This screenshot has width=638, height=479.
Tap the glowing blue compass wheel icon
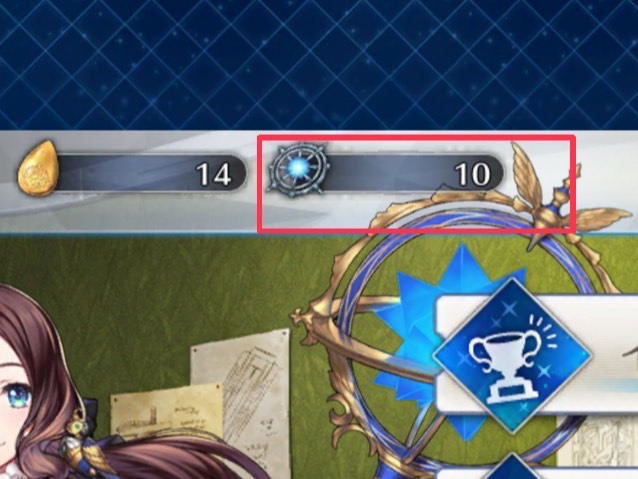pyautogui.click(x=299, y=168)
